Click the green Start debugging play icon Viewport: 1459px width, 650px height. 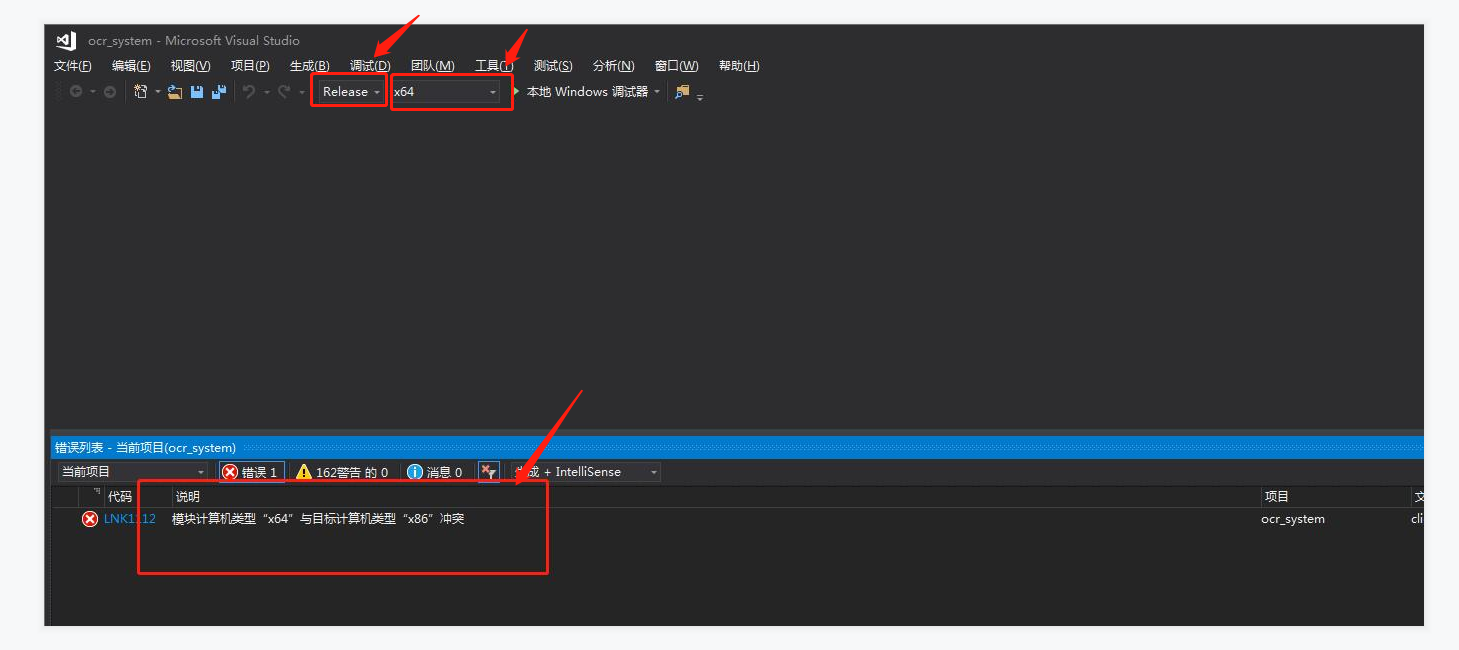point(517,91)
